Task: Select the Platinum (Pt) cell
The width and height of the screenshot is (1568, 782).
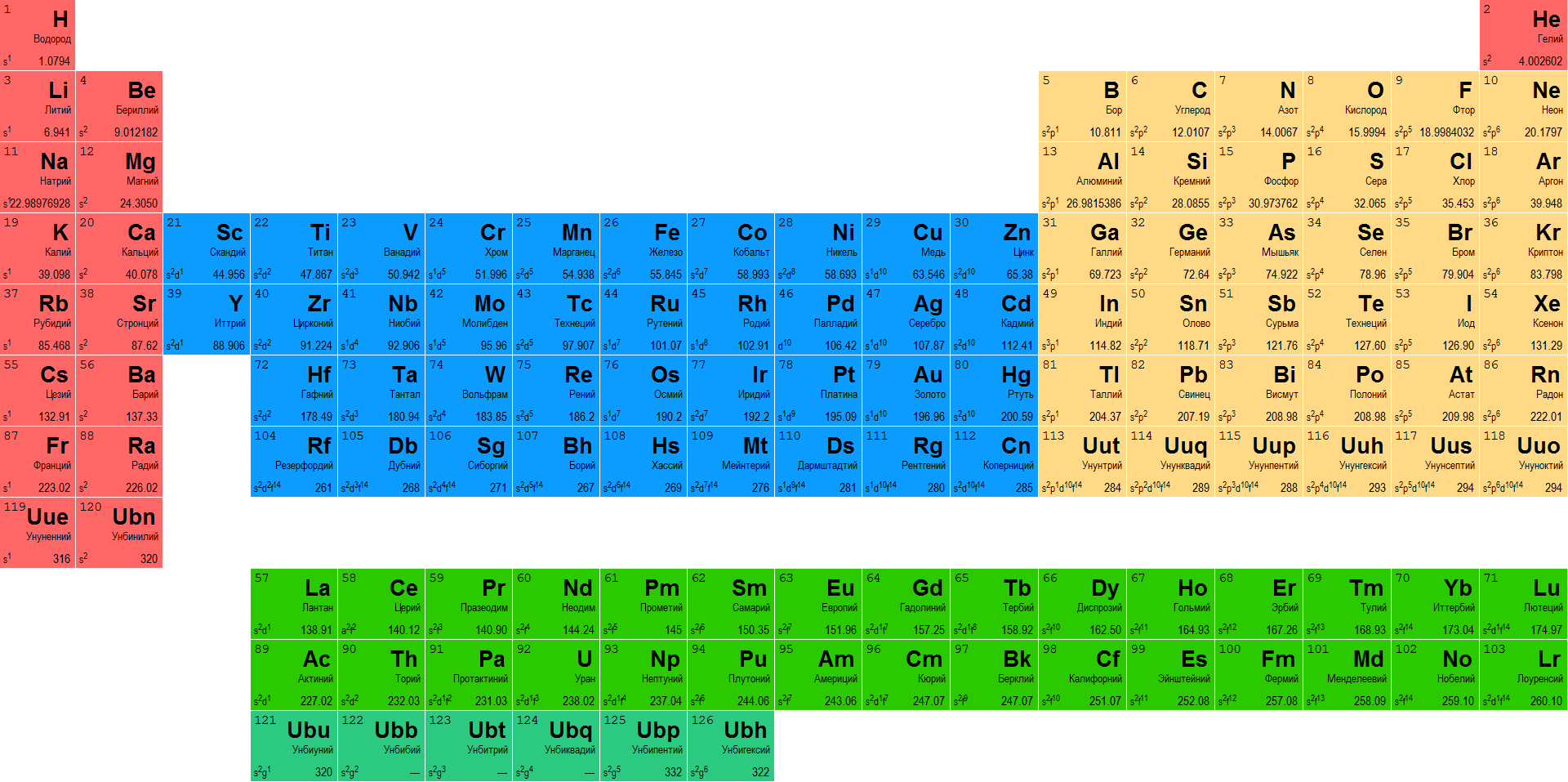Action: [x=818, y=391]
